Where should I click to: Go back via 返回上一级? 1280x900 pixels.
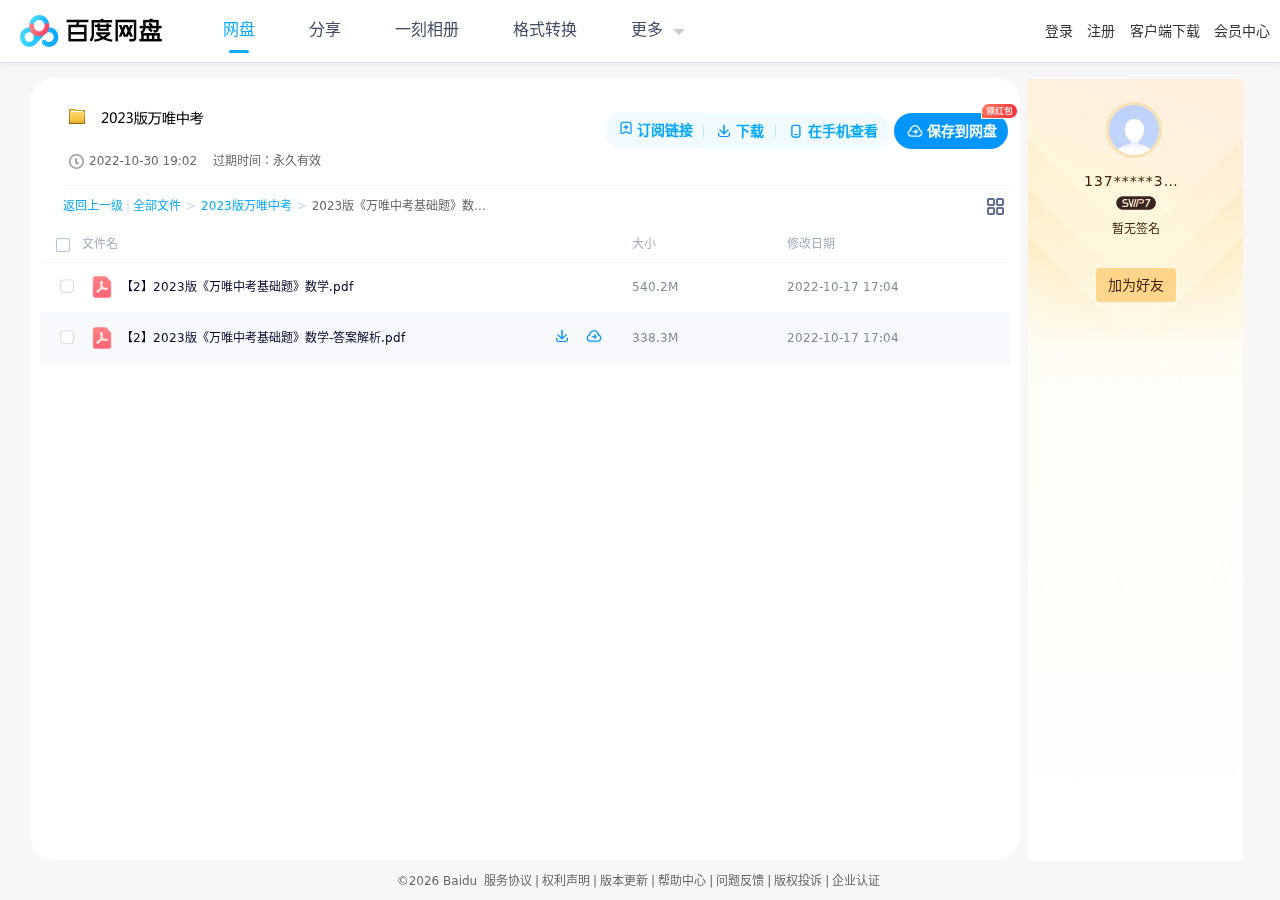(93, 206)
